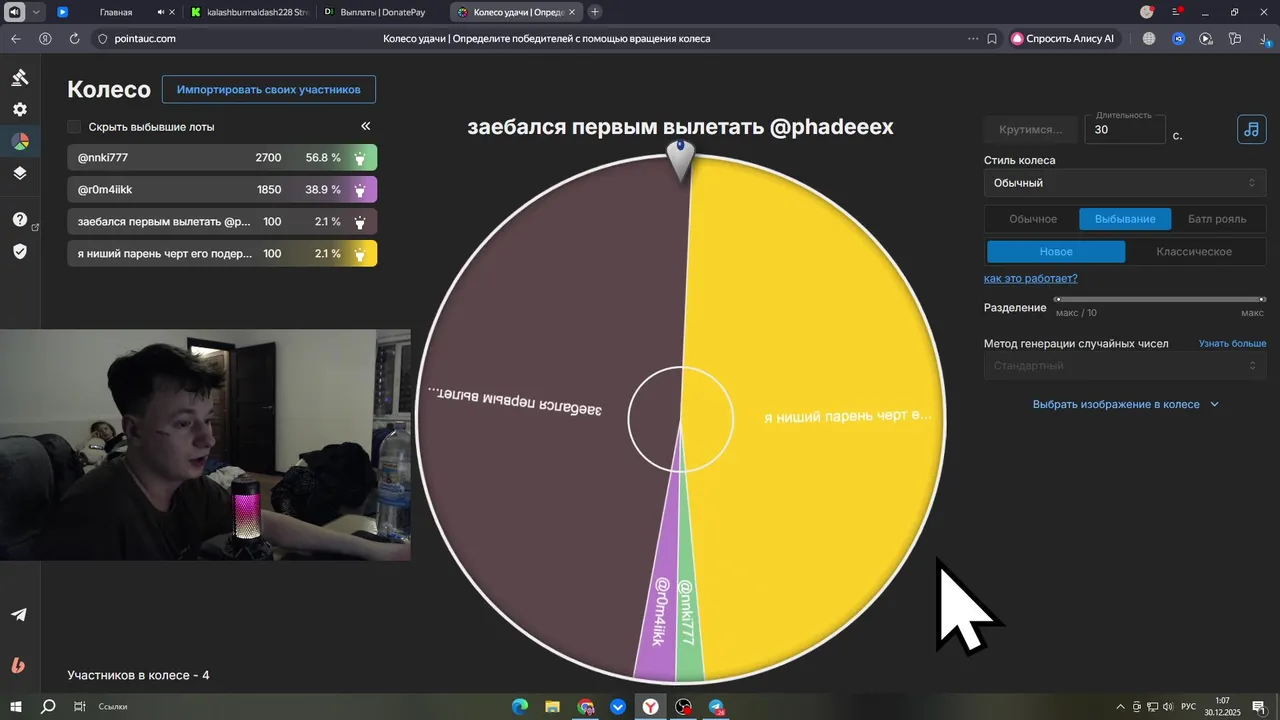Click the 'Длительность' field with 30
The width and height of the screenshot is (1280, 720).
1125,129
